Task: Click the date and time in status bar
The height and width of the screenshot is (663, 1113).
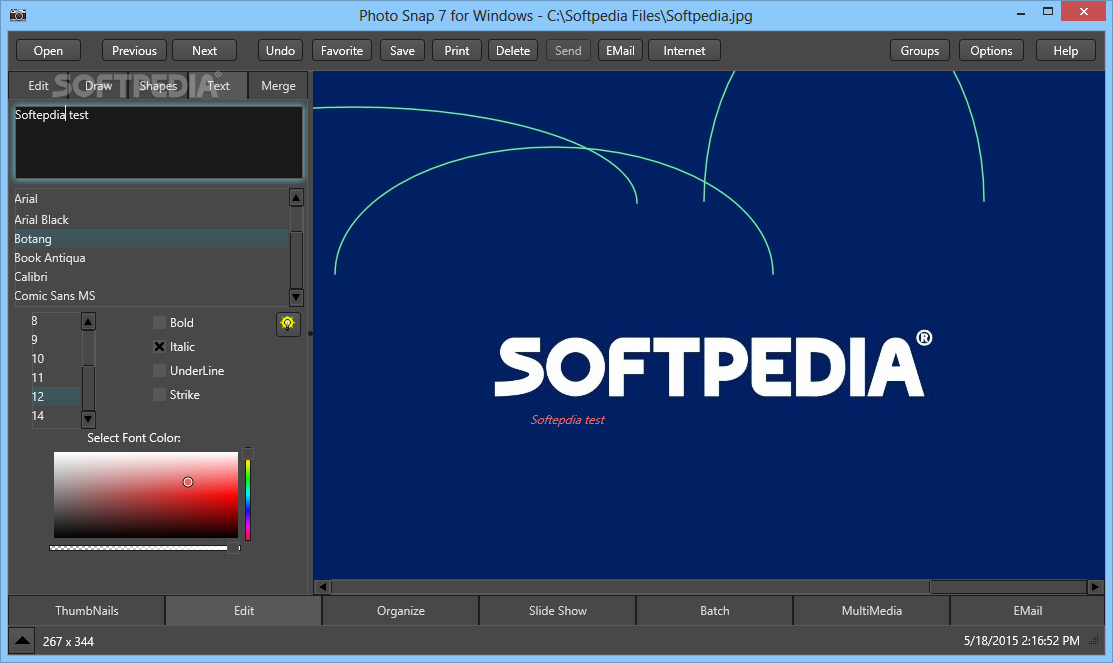Action: click(x=1021, y=641)
